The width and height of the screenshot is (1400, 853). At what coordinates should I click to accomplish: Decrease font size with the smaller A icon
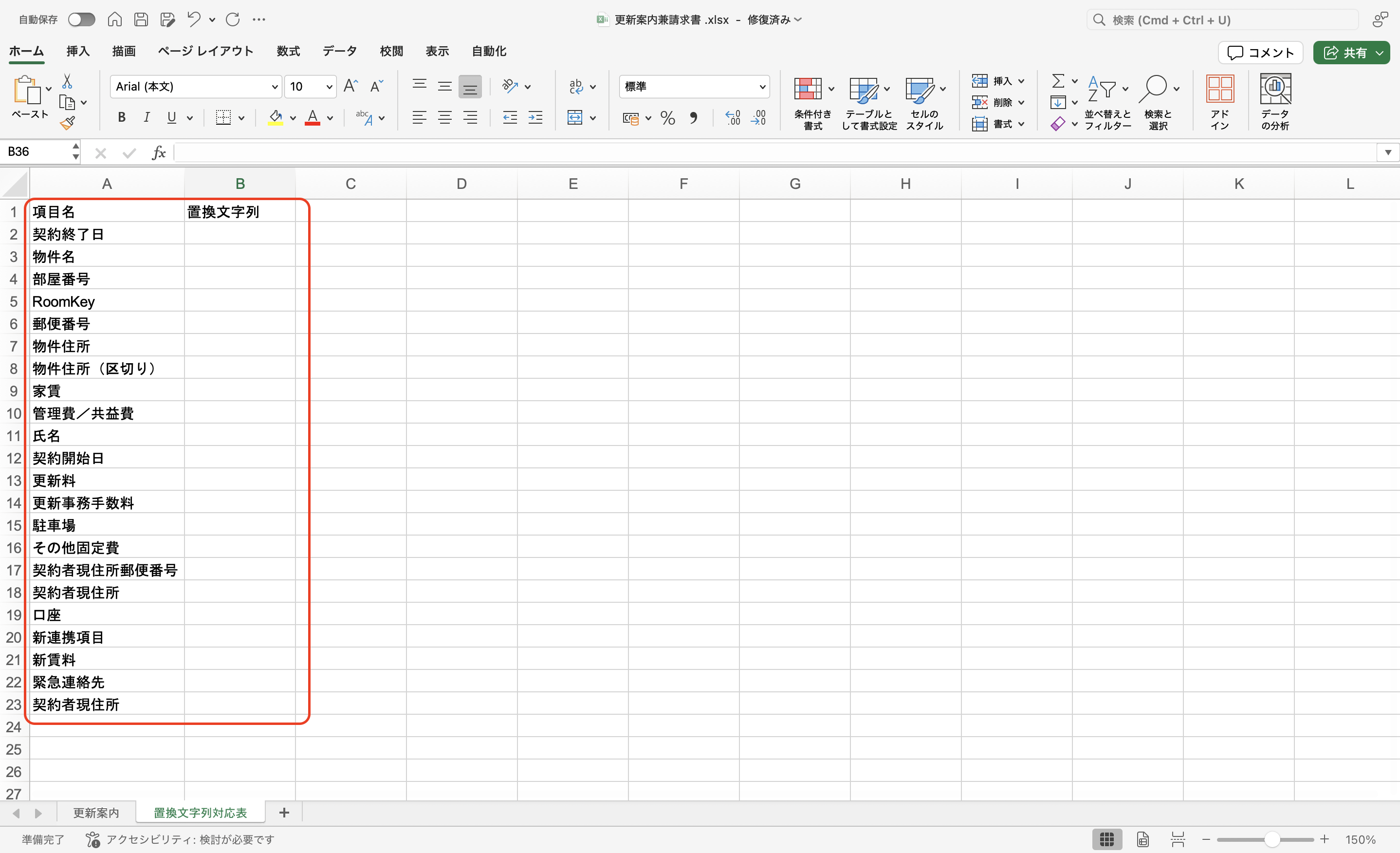point(376,86)
